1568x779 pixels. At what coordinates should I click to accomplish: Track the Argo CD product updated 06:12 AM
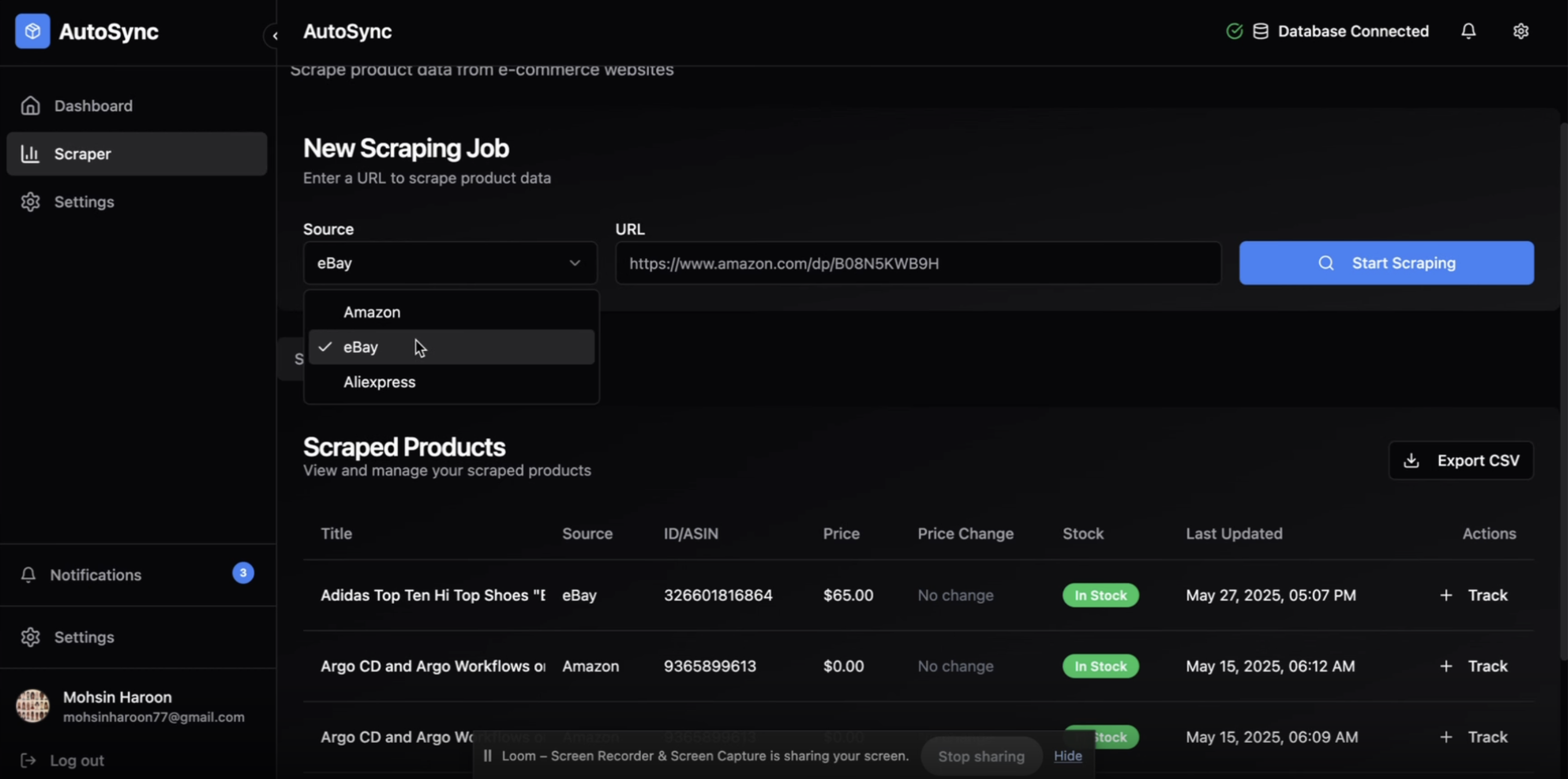[x=1474, y=667]
